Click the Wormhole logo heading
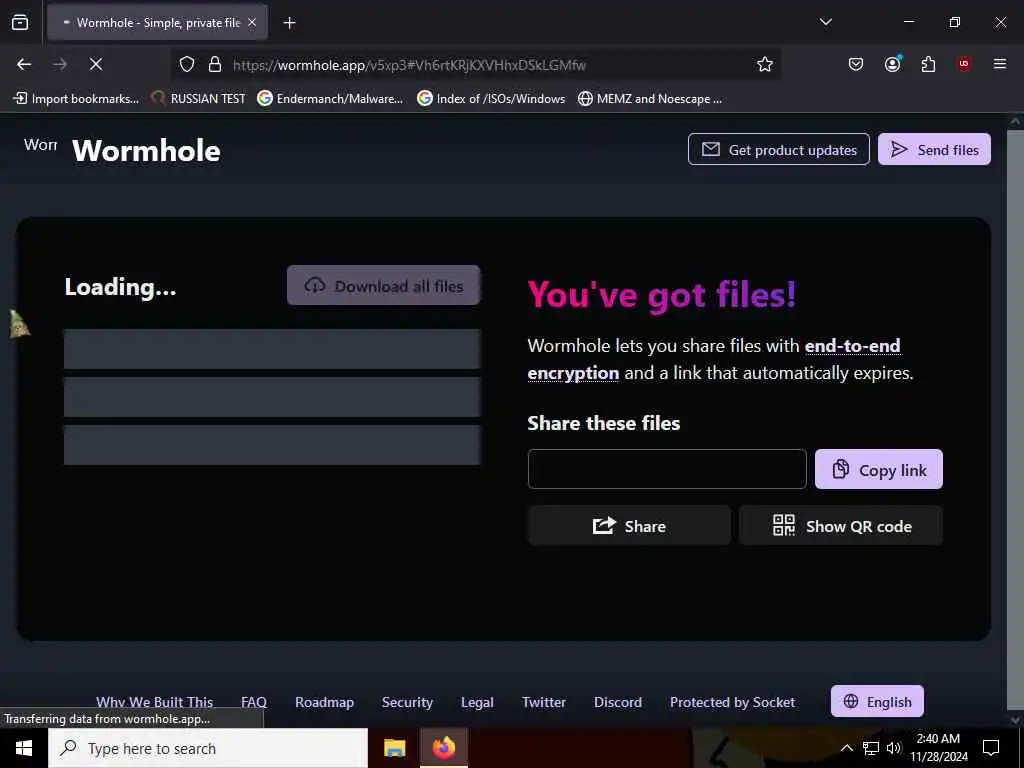Viewport: 1024px width, 768px height. 146,151
